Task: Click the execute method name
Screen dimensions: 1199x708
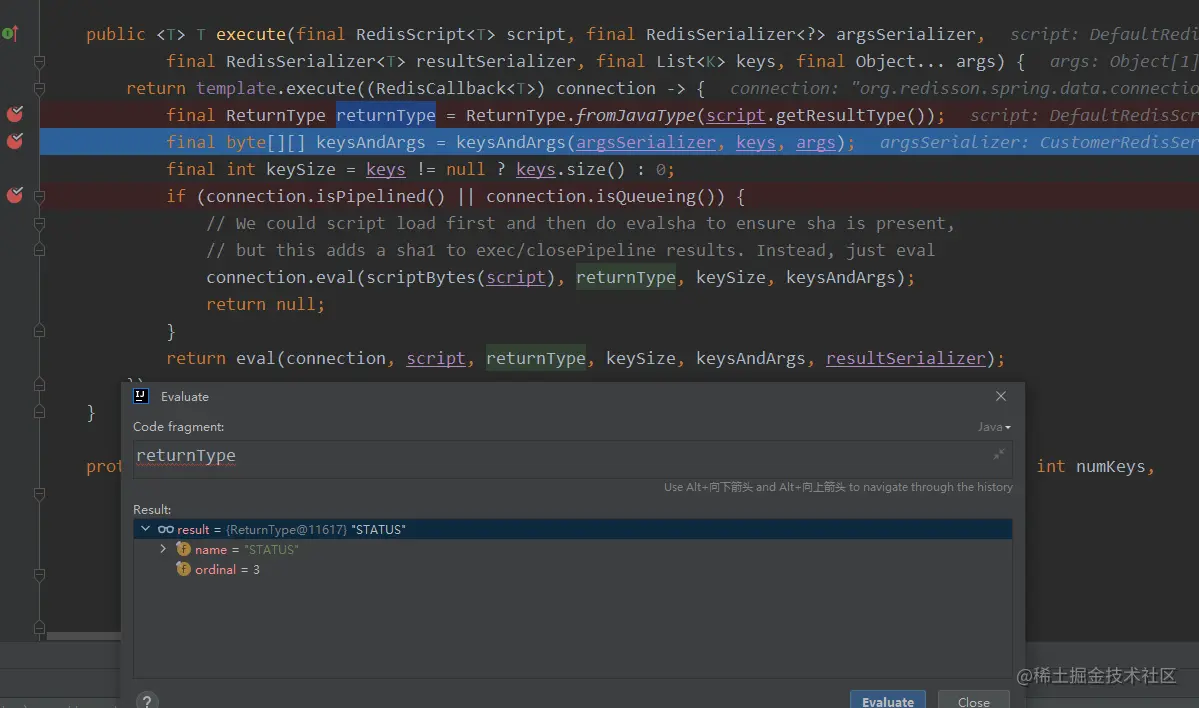Action: 251,34
